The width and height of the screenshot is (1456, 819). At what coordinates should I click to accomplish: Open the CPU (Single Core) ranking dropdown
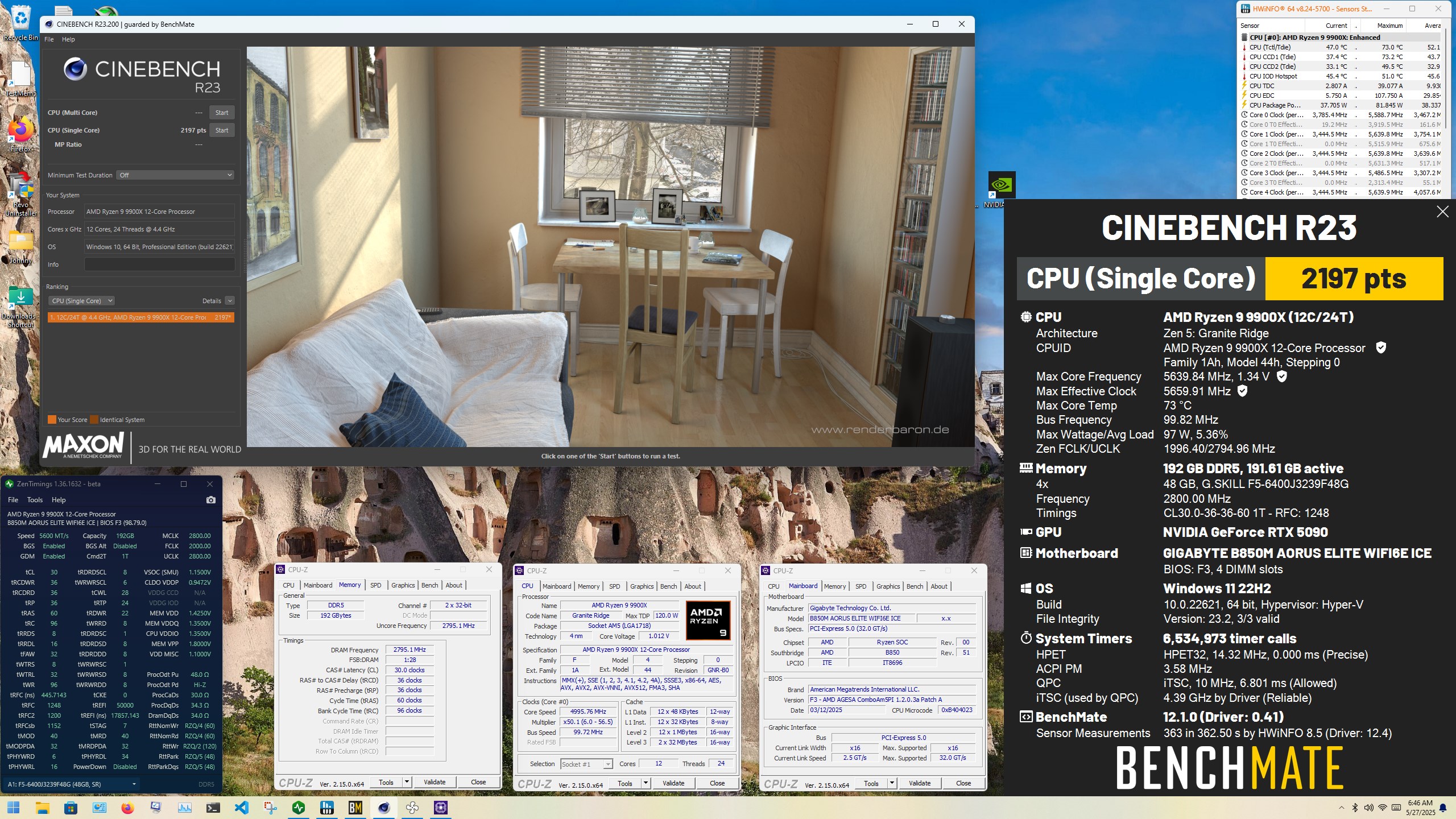81,301
